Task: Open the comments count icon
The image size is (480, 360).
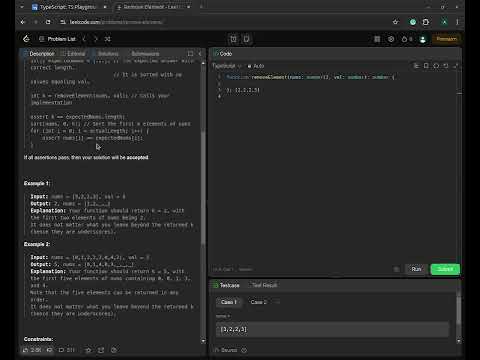Action: pyautogui.click(x=67, y=350)
